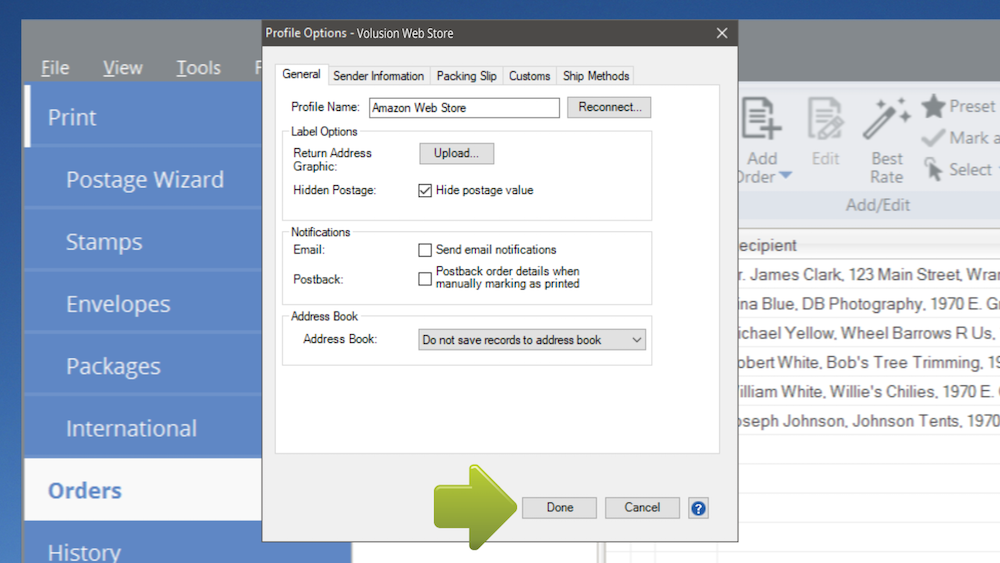Select the James Clark order row
This screenshot has height=563, width=1000.
(869, 275)
